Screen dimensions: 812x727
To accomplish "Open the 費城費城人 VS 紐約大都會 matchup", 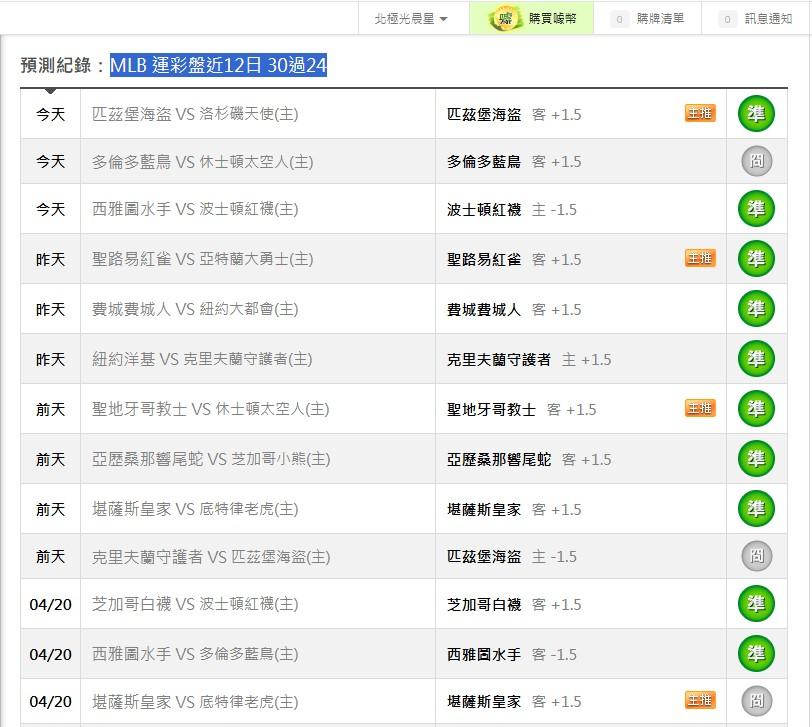I will coord(195,309).
